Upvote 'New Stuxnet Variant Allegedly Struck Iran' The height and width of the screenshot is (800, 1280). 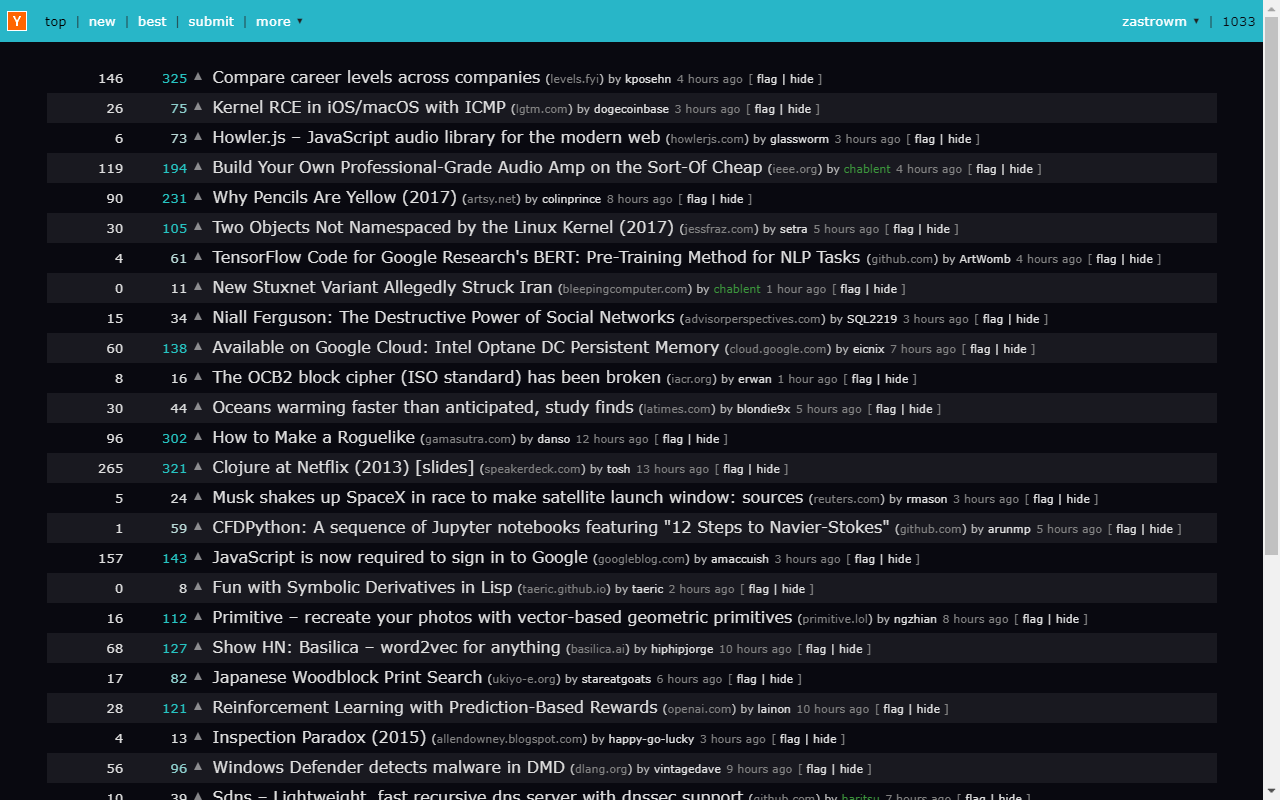(198, 288)
